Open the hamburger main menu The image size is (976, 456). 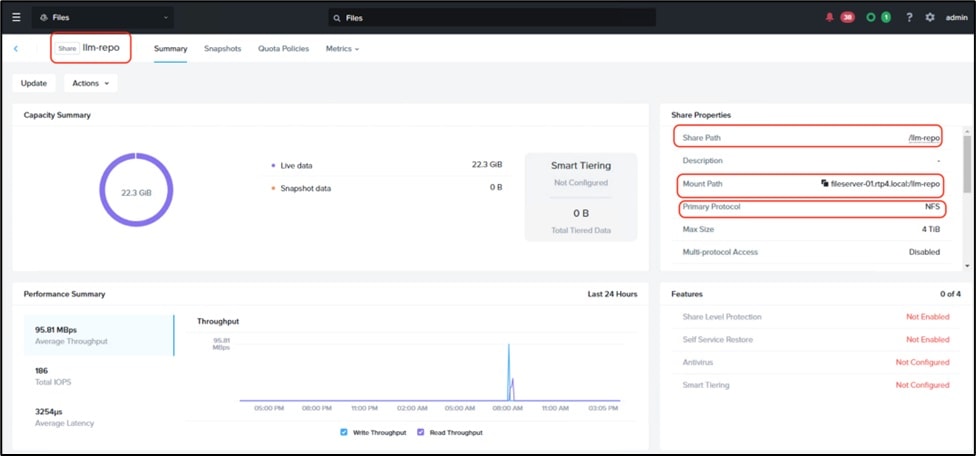click(x=16, y=17)
